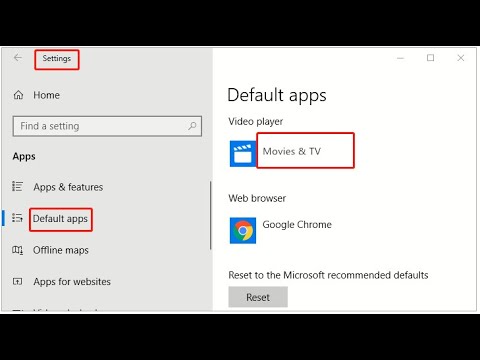Open the Home icon in sidebar

point(18,95)
